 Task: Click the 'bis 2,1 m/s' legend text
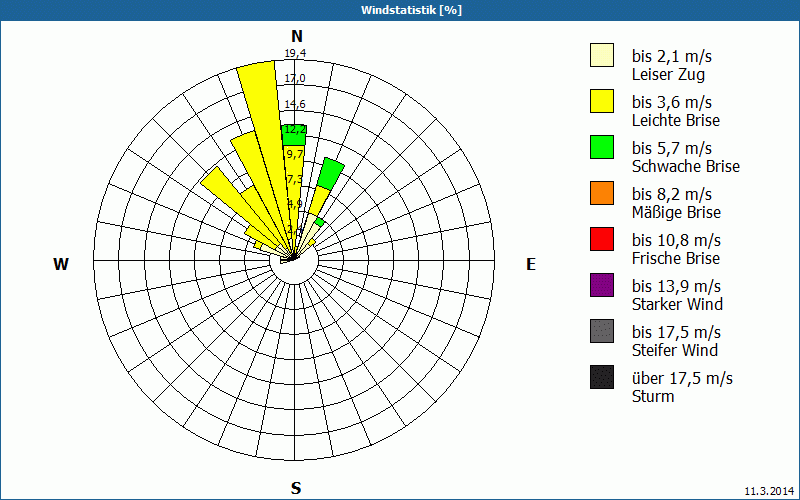(671, 56)
